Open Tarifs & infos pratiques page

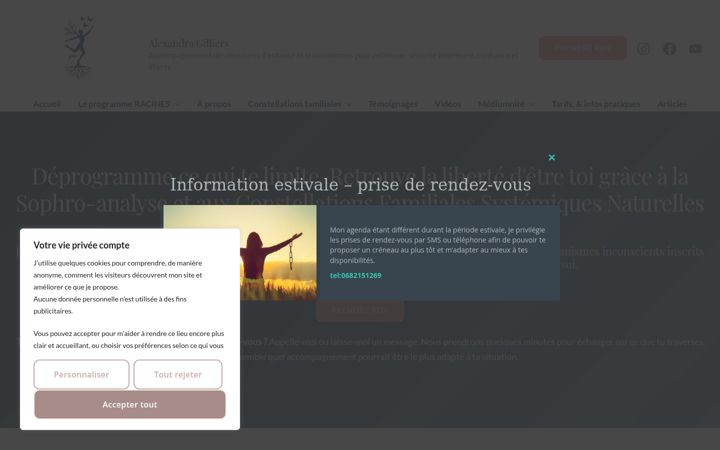(596, 104)
